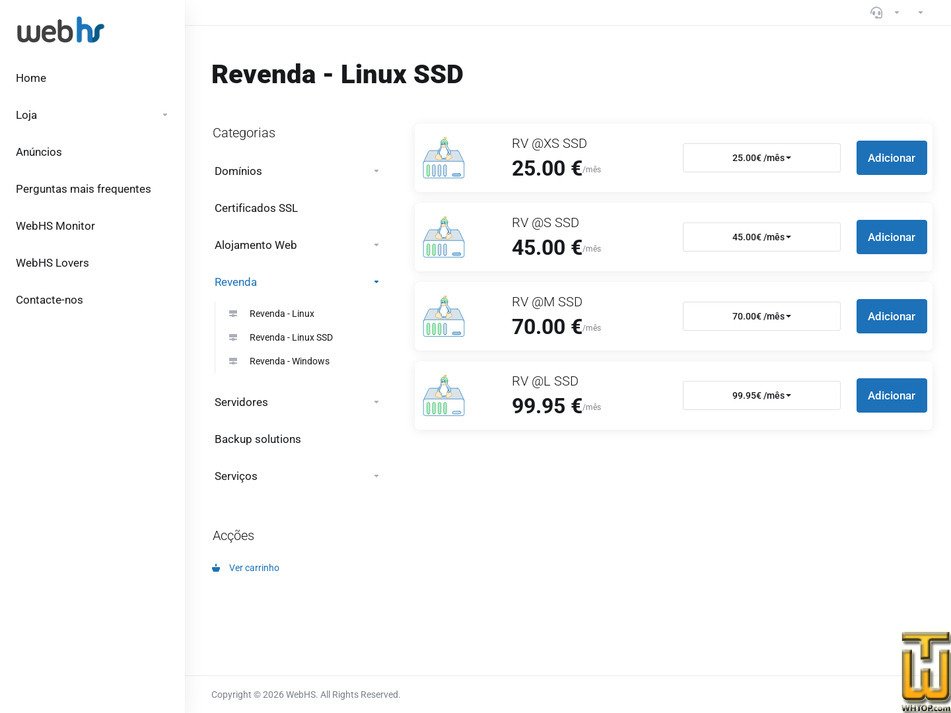Viewport: 951px width, 713px height.
Task: Open Contacte-nos in the sidebar
Action: (x=49, y=300)
